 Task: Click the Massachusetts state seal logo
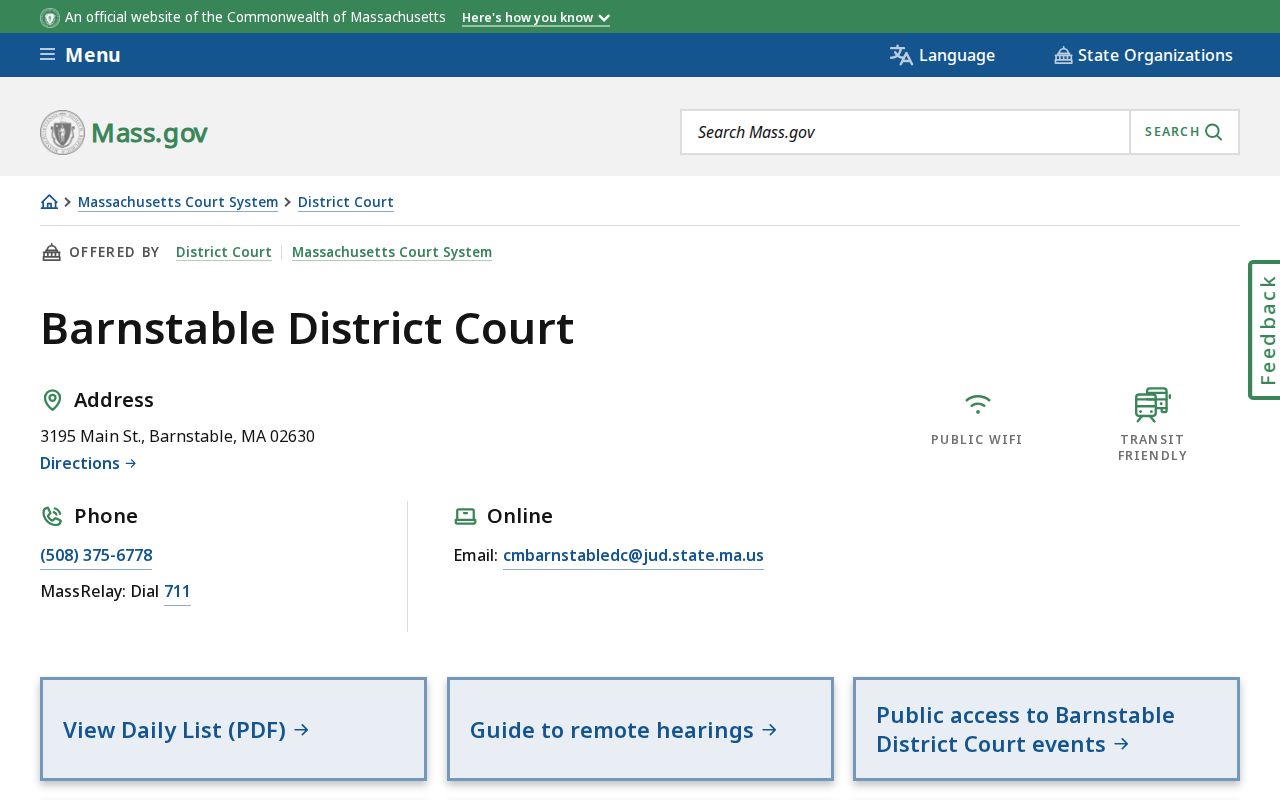click(62, 132)
